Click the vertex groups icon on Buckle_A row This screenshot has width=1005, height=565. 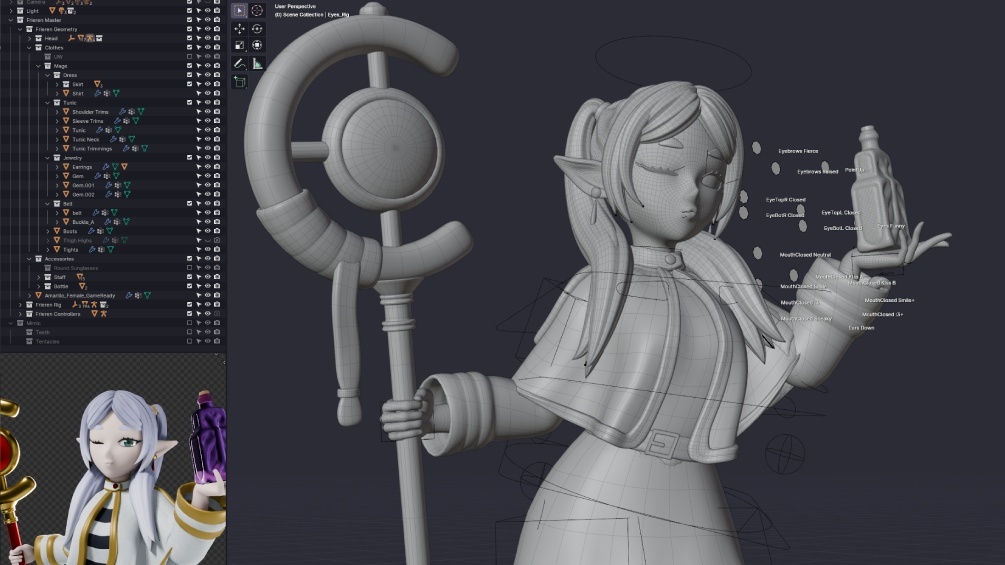116,222
